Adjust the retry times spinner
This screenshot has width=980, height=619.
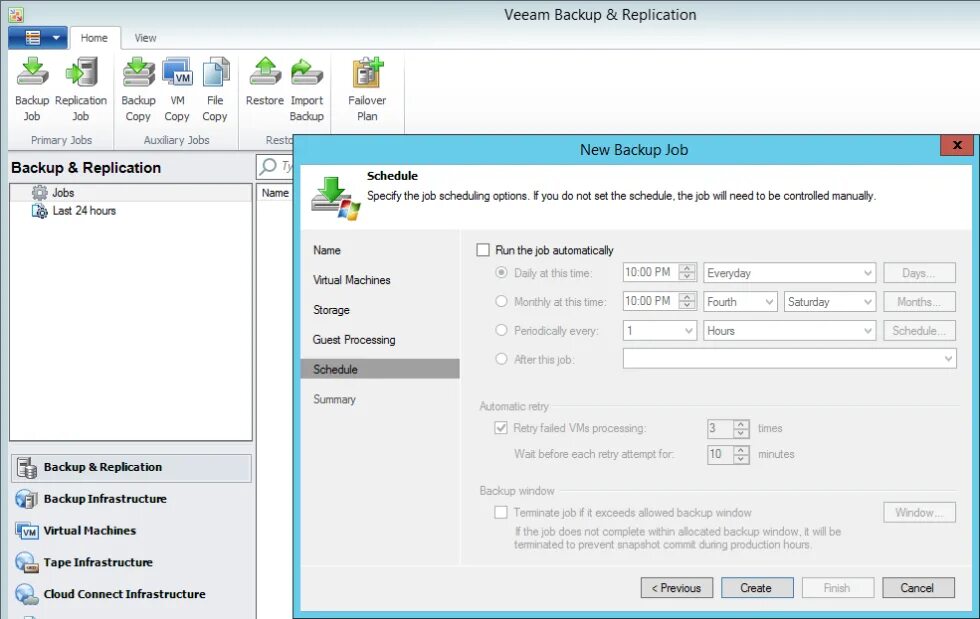click(741, 428)
